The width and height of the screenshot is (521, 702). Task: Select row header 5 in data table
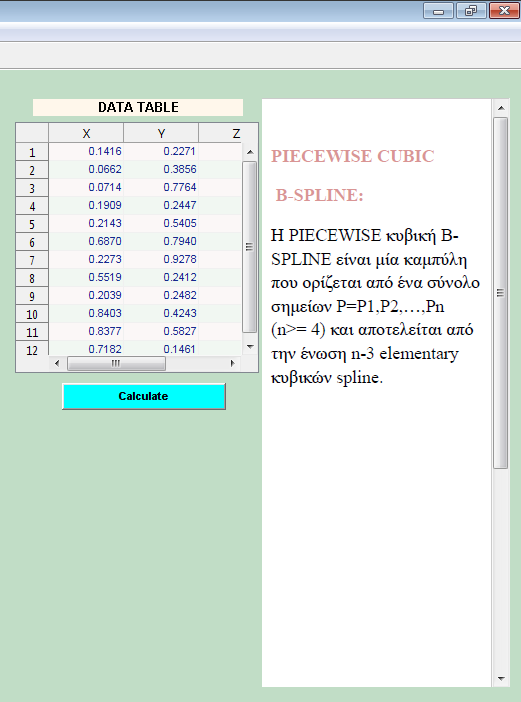click(x=32, y=224)
